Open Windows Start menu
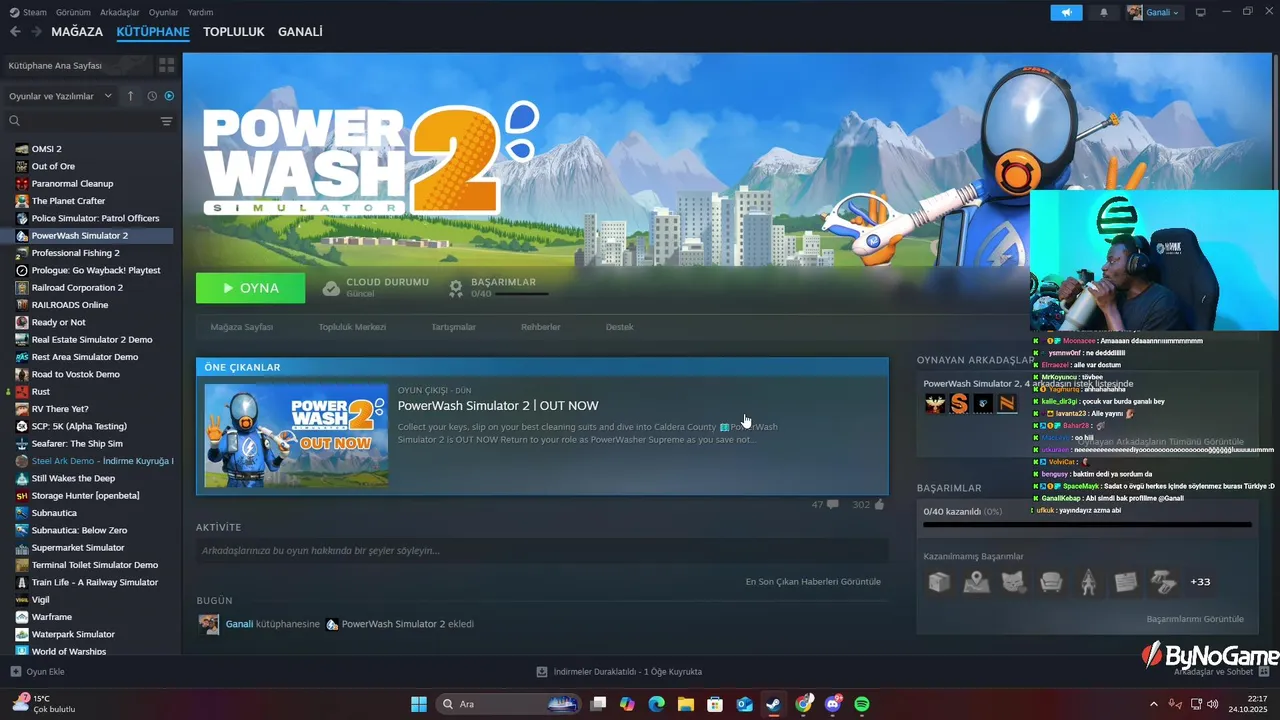 (419, 704)
